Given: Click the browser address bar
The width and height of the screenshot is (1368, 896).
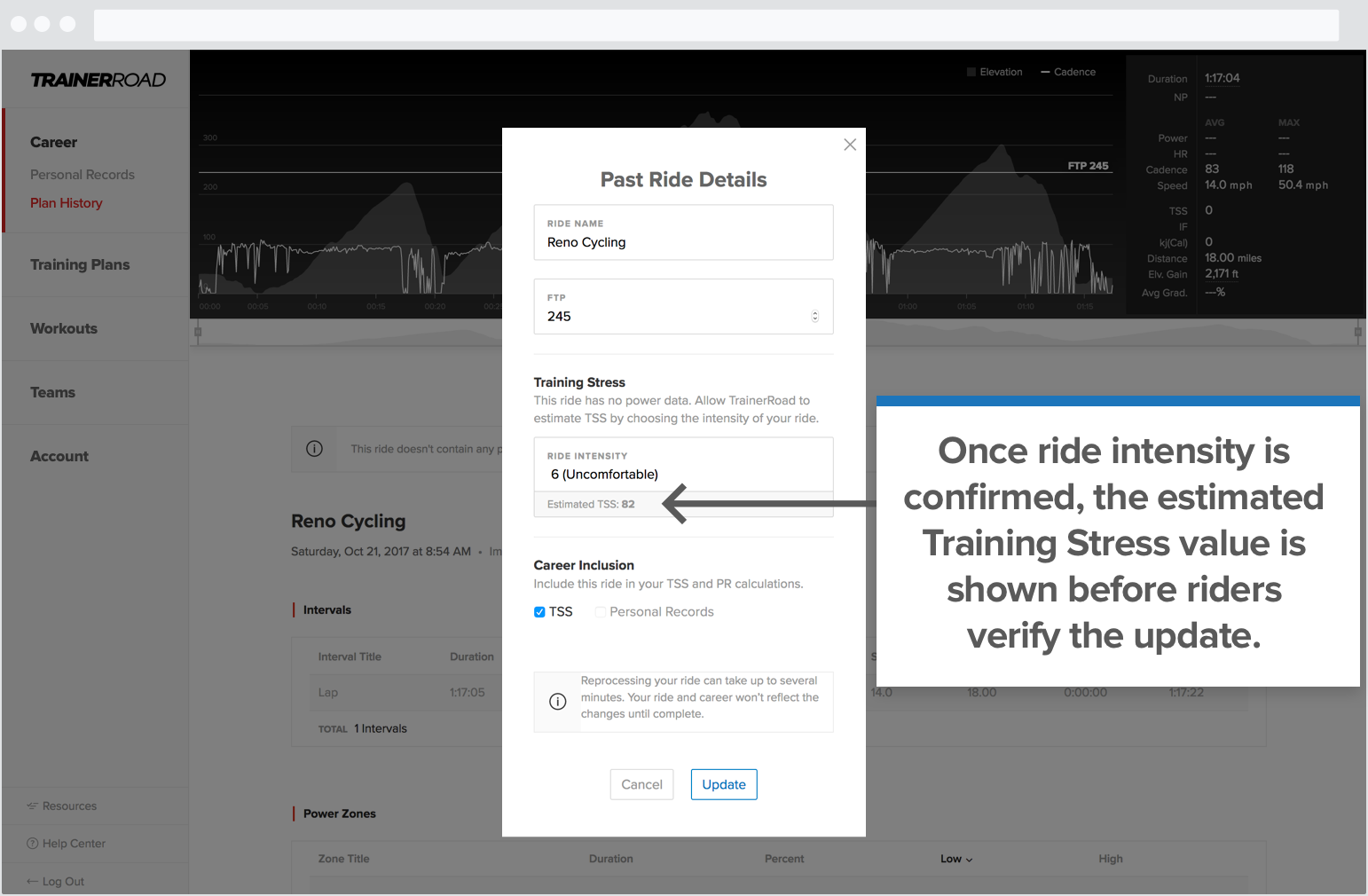Looking at the screenshot, I should (x=716, y=25).
